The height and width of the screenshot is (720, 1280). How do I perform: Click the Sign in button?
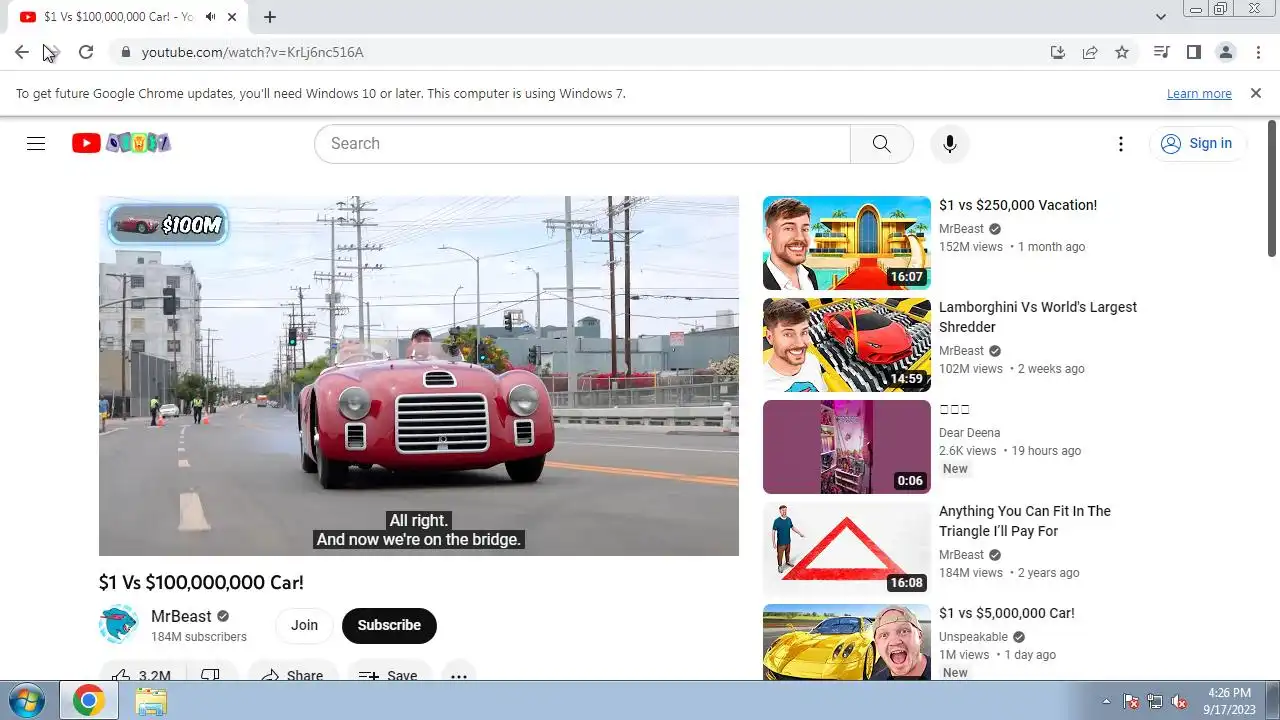point(1197,144)
